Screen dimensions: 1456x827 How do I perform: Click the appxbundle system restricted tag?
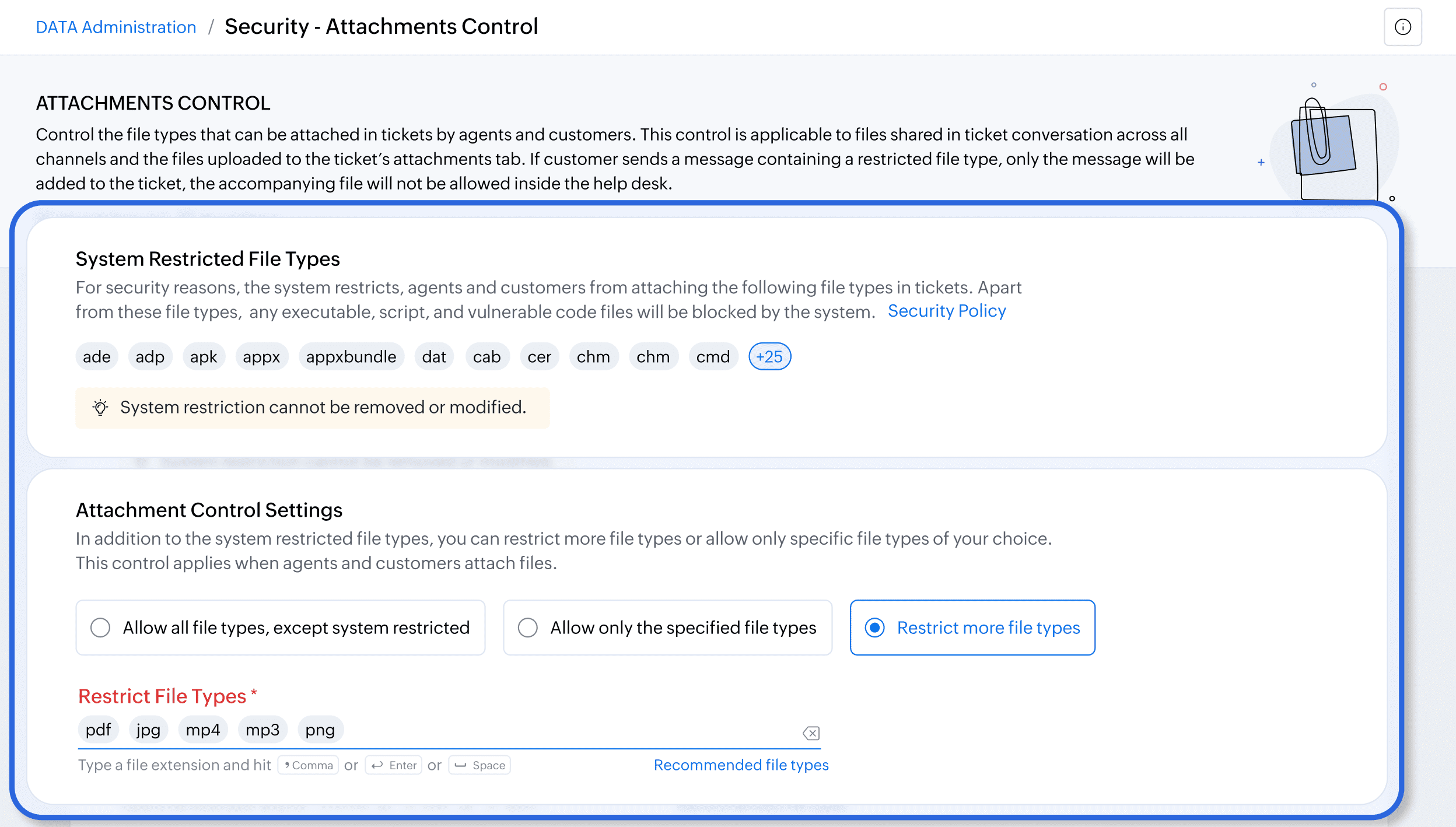pyautogui.click(x=351, y=357)
